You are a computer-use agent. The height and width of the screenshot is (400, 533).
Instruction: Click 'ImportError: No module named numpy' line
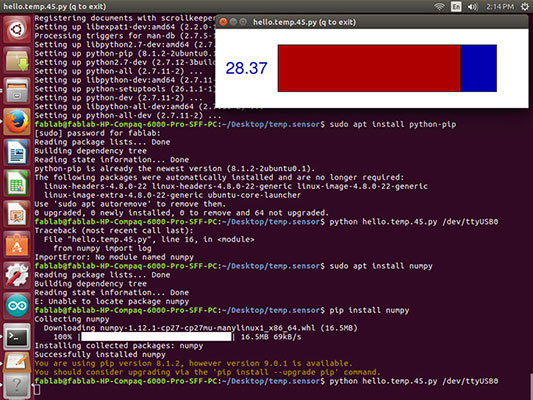pyautogui.click(x=114, y=257)
